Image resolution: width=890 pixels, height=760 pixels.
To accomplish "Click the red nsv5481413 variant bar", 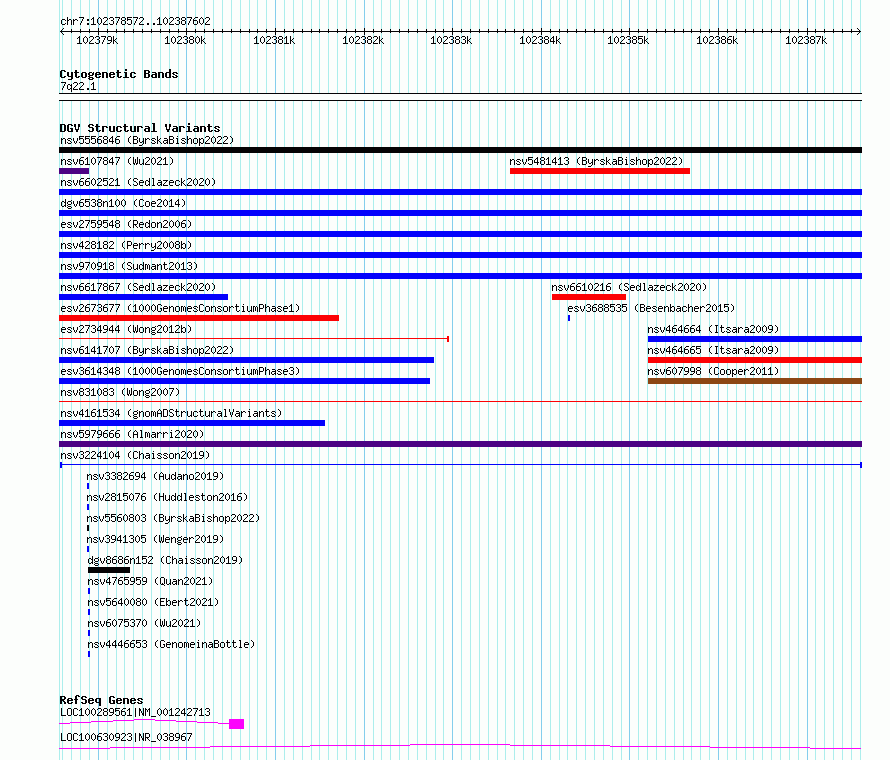I will click(600, 171).
